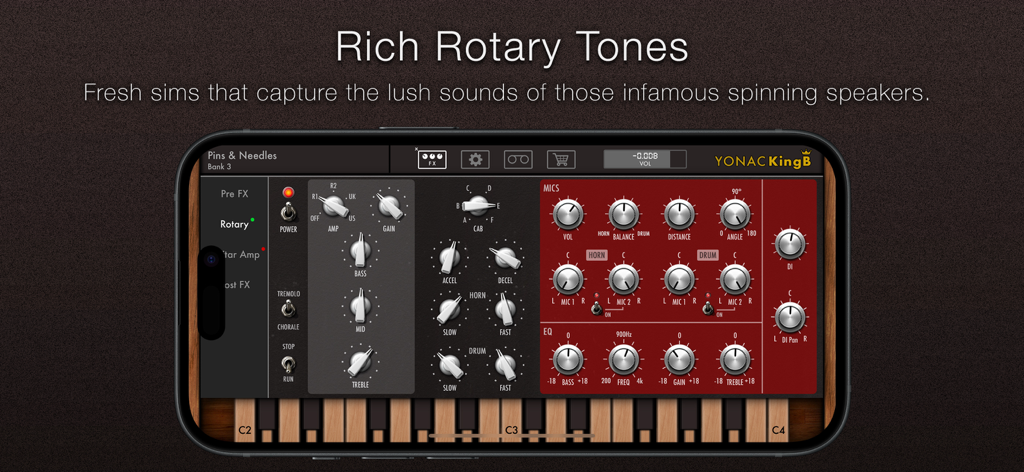Click the HORN FAST speed knob
Viewport: 1024px width, 472px height.
pyautogui.click(x=505, y=309)
